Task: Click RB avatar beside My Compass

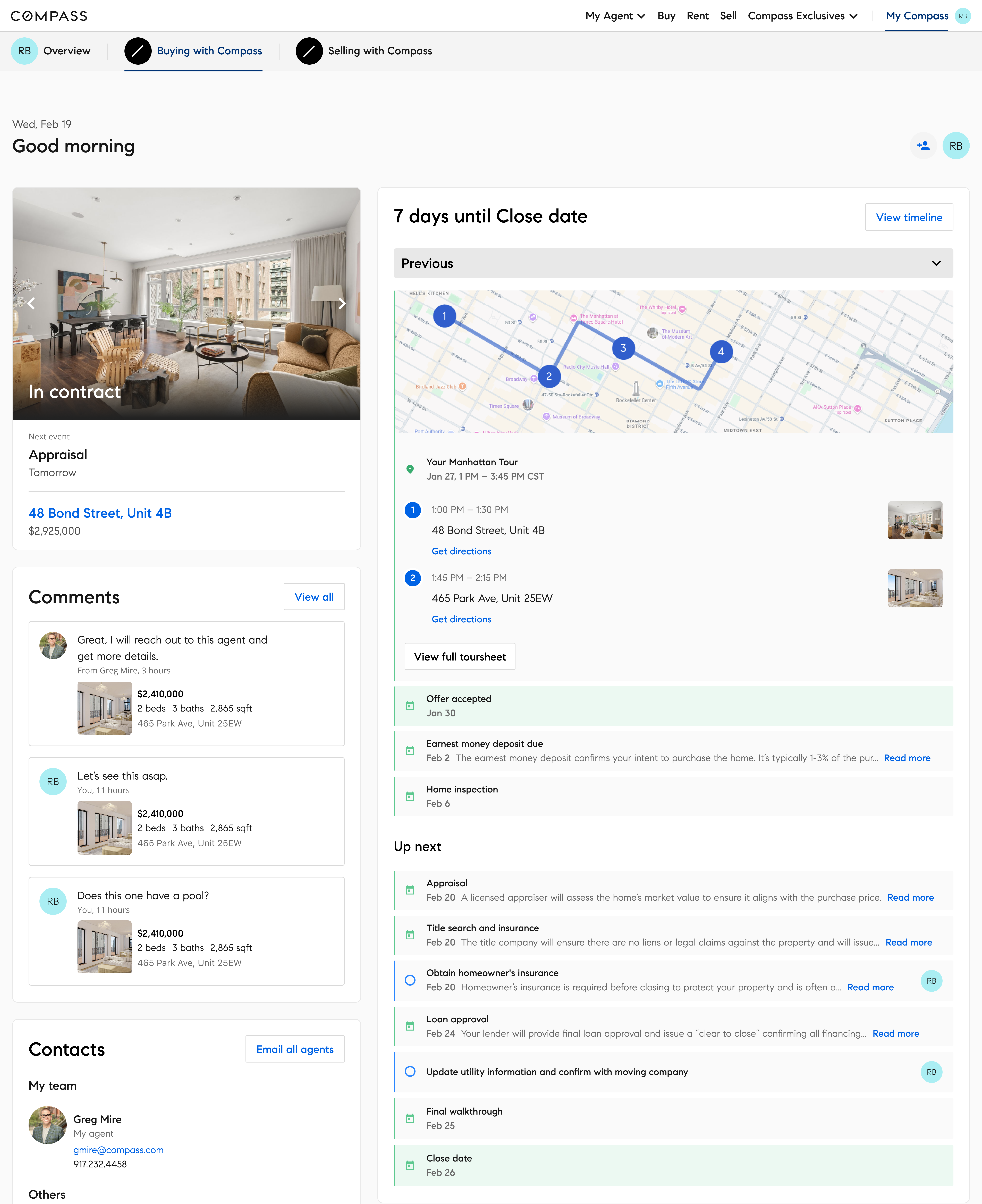Action: click(x=963, y=16)
